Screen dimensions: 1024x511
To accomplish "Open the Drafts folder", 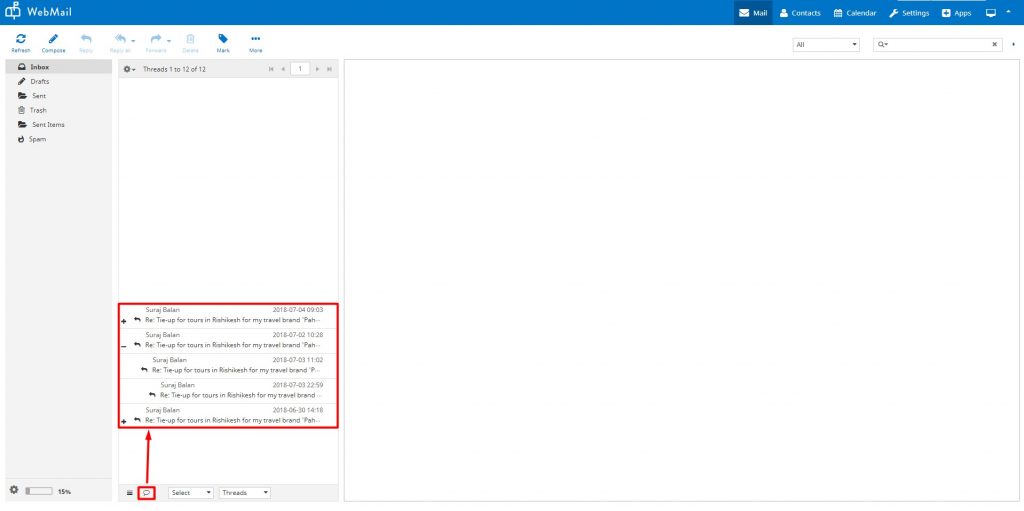I will click(x=40, y=81).
